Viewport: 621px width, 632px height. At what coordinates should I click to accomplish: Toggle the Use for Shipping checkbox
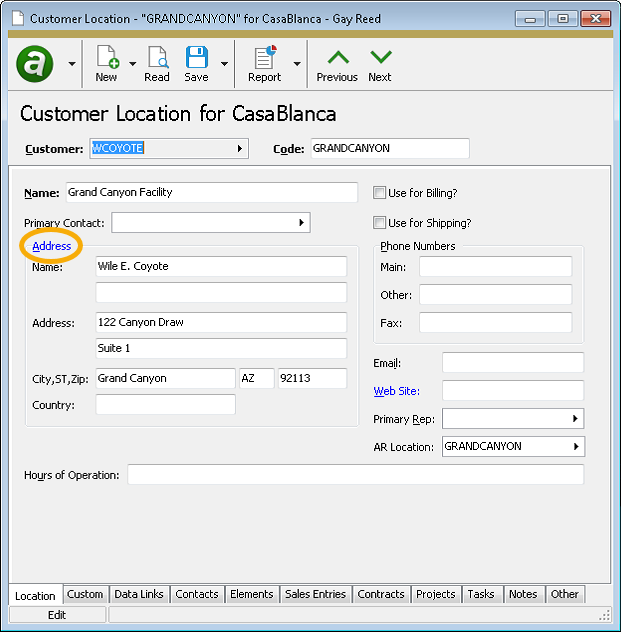point(380,223)
